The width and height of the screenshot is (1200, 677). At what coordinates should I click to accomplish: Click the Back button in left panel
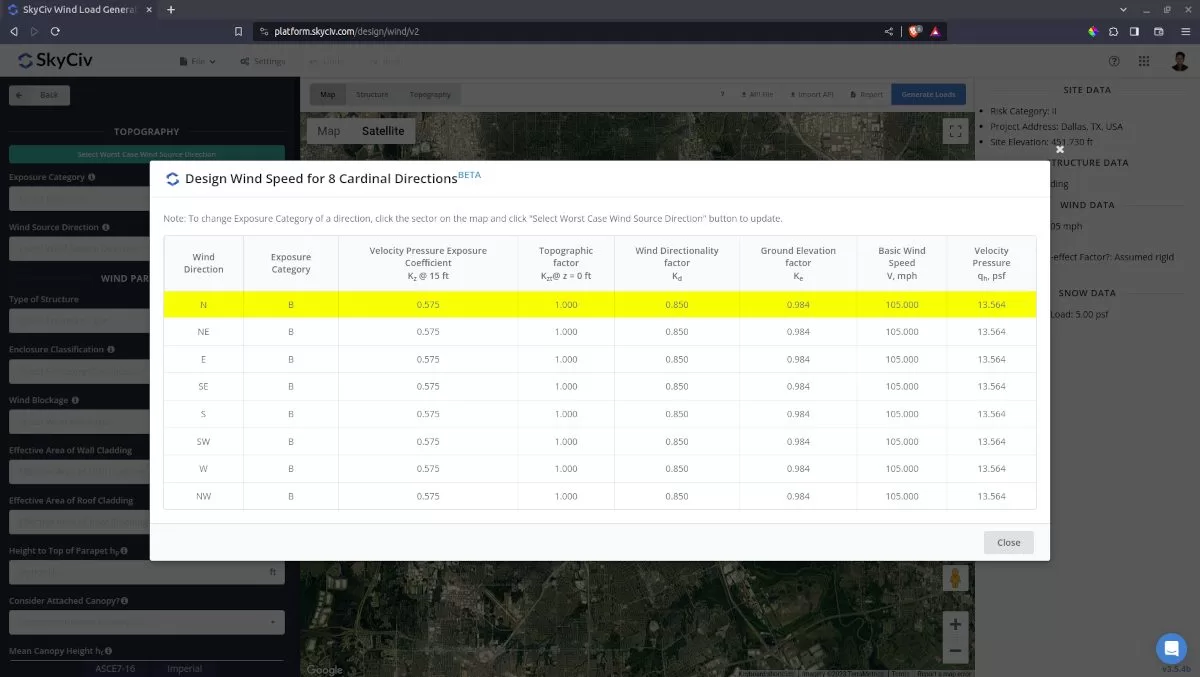(x=40, y=95)
